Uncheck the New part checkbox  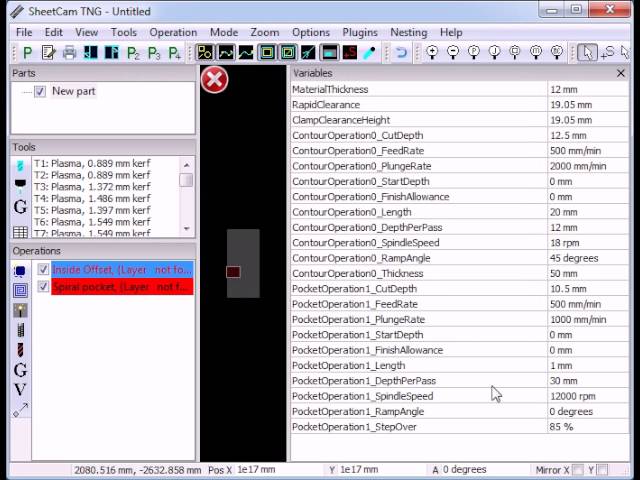point(40,91)
